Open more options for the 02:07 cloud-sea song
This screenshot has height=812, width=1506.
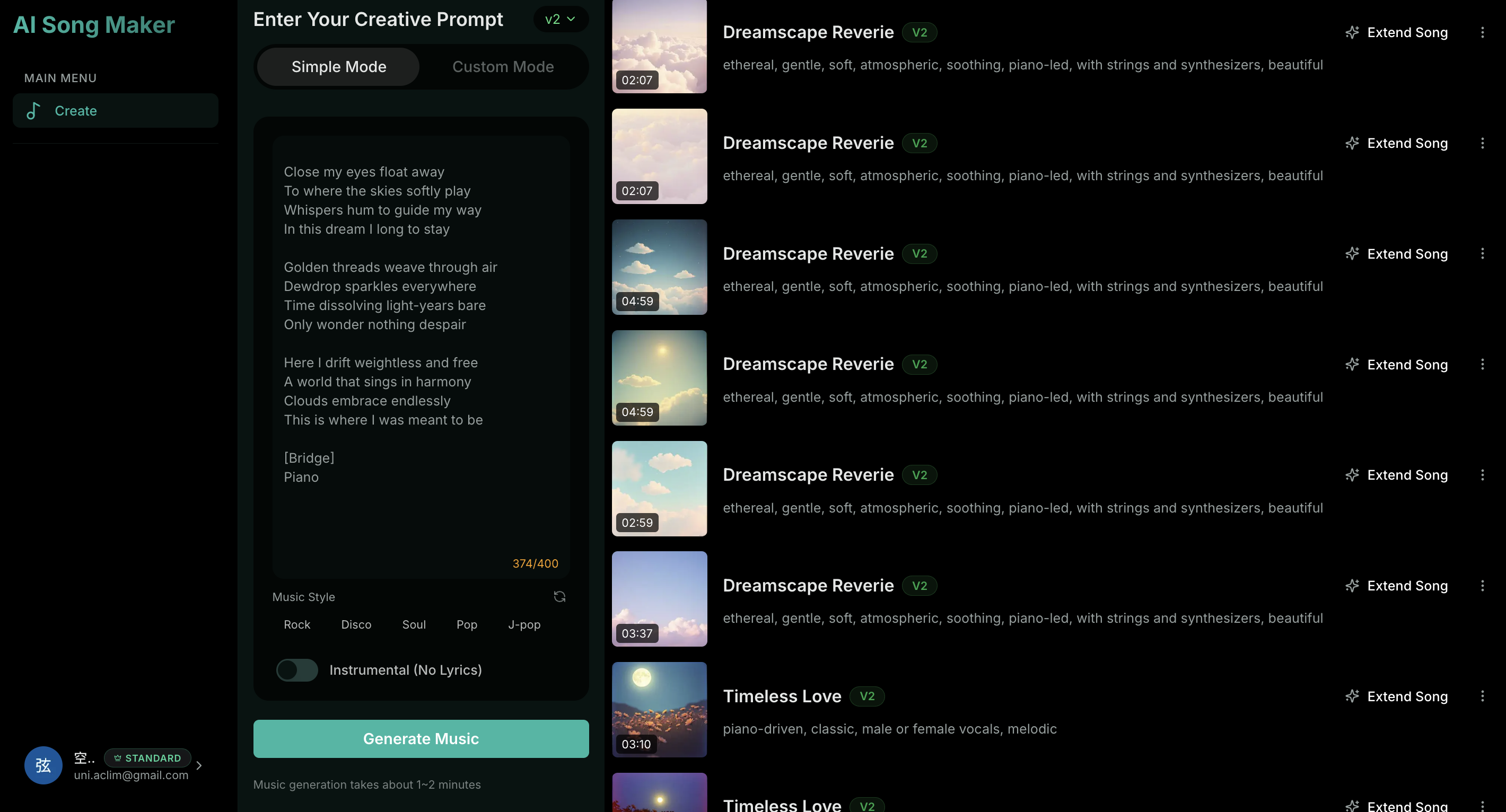point(1482,32)
